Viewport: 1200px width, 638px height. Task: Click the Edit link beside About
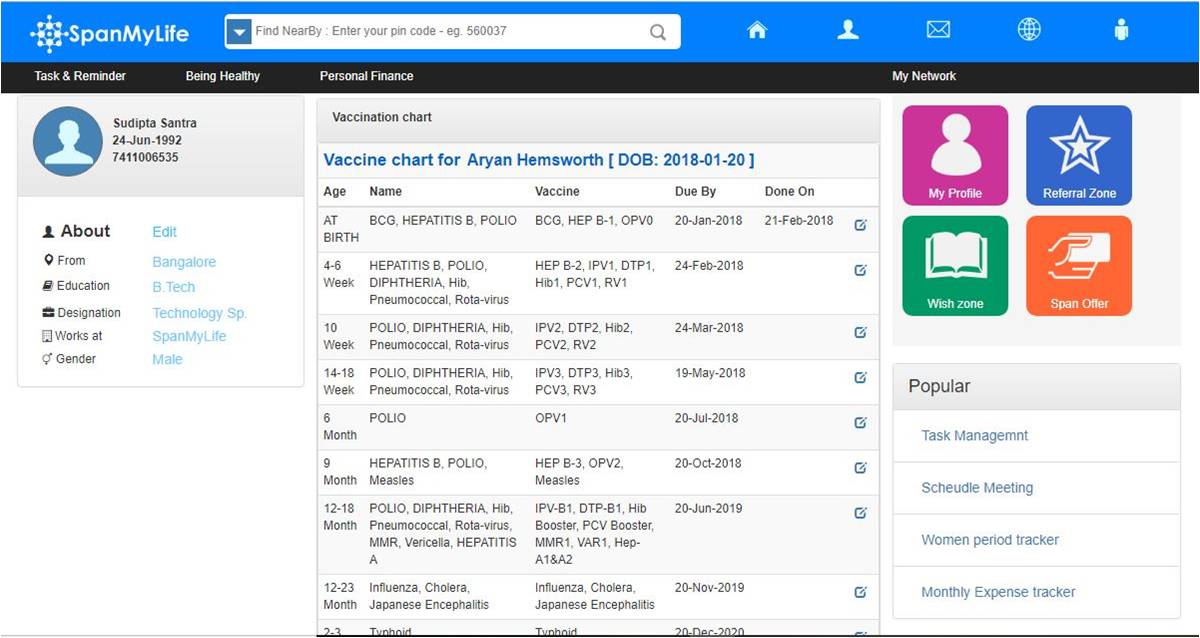coord(164,232)
